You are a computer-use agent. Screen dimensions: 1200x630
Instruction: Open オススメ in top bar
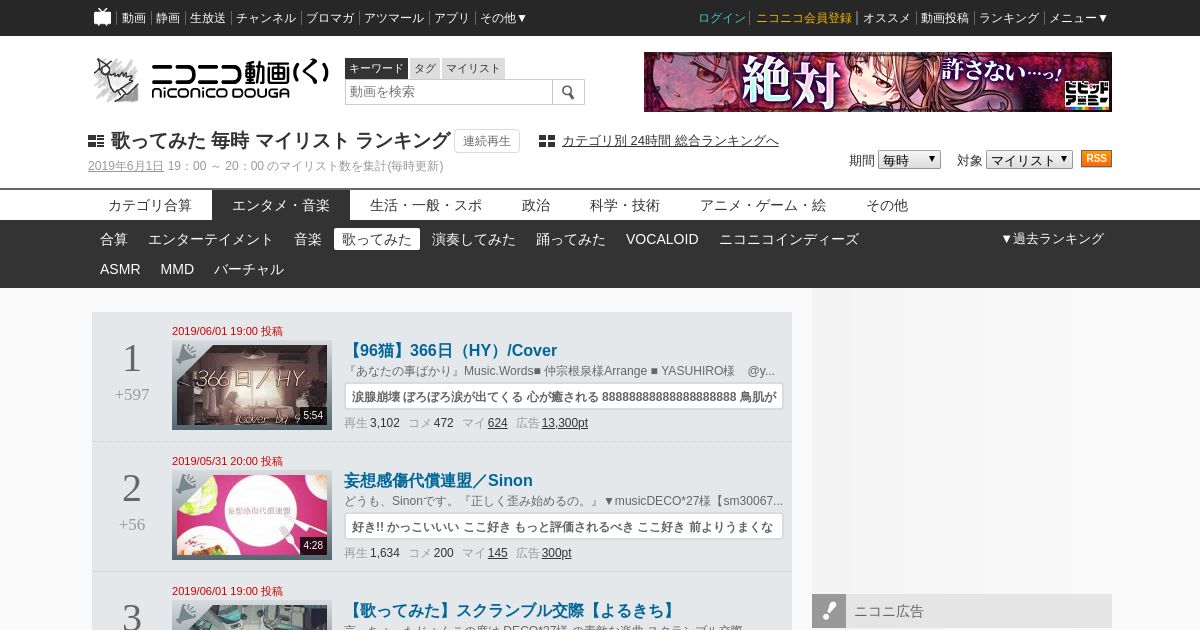pos(887,18)
